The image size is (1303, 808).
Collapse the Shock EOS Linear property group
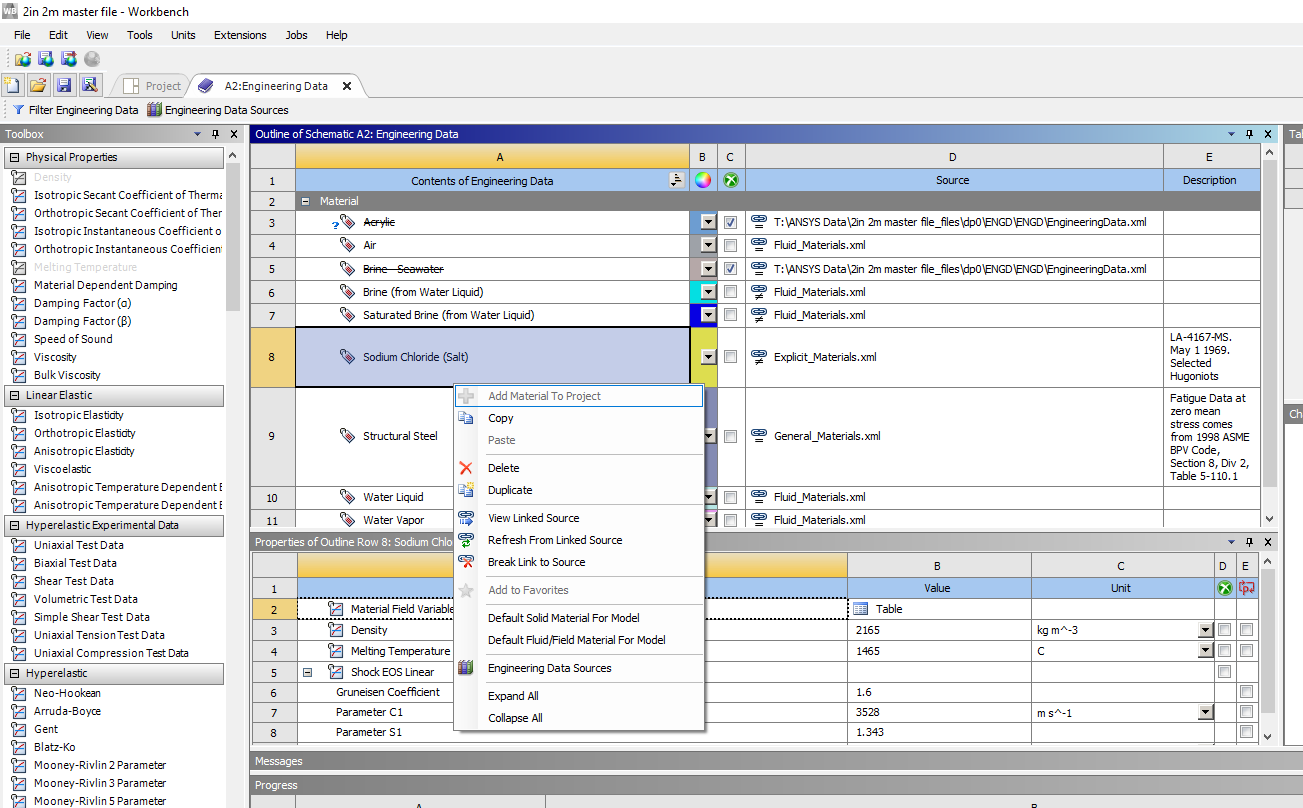pos(308,672)
